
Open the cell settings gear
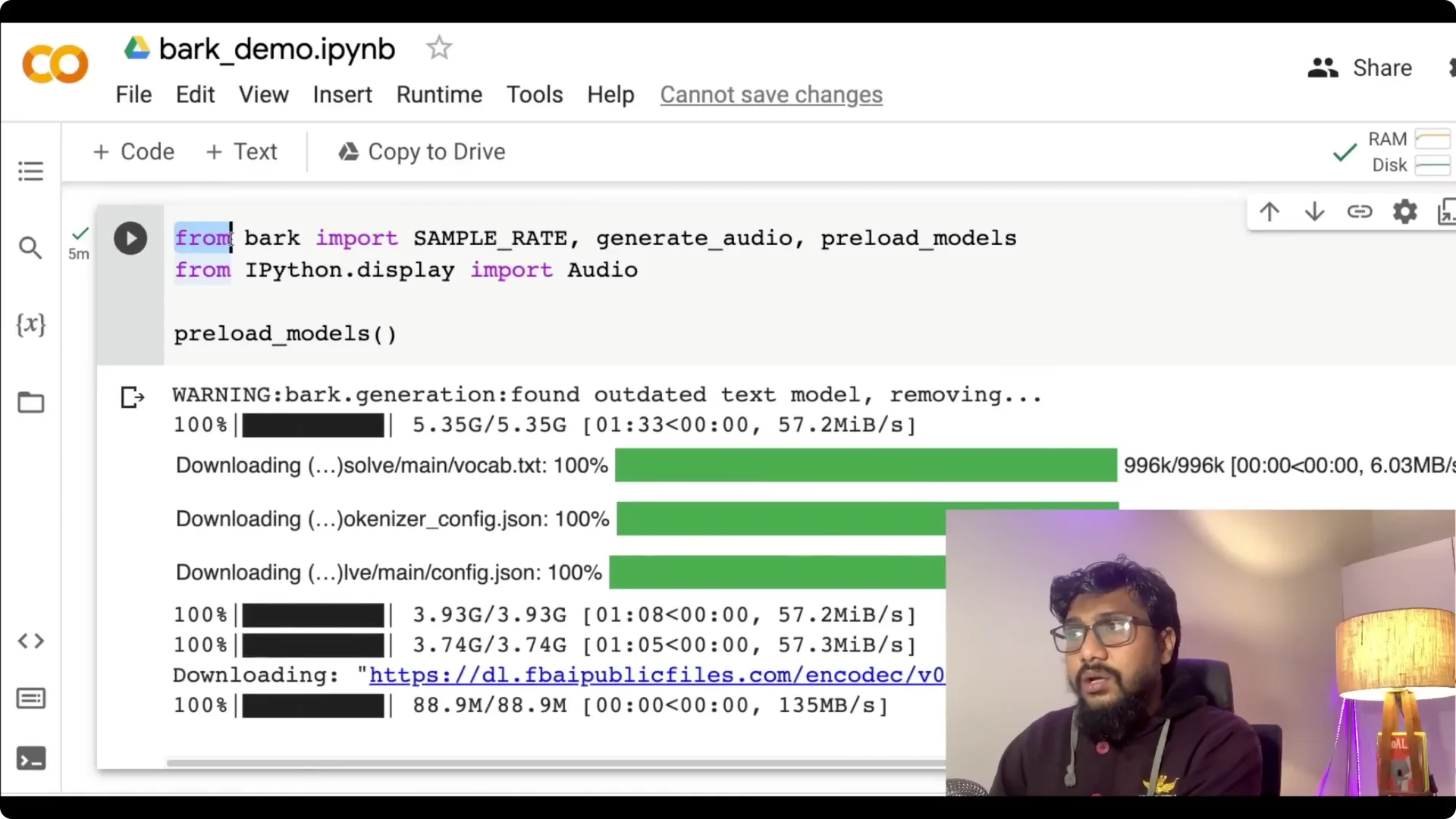click(x=1404, y=212)
